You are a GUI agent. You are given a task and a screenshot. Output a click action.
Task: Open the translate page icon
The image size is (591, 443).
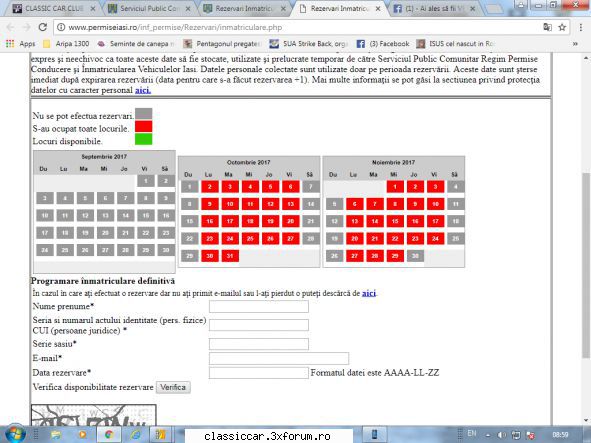click(x=547, y=27)
